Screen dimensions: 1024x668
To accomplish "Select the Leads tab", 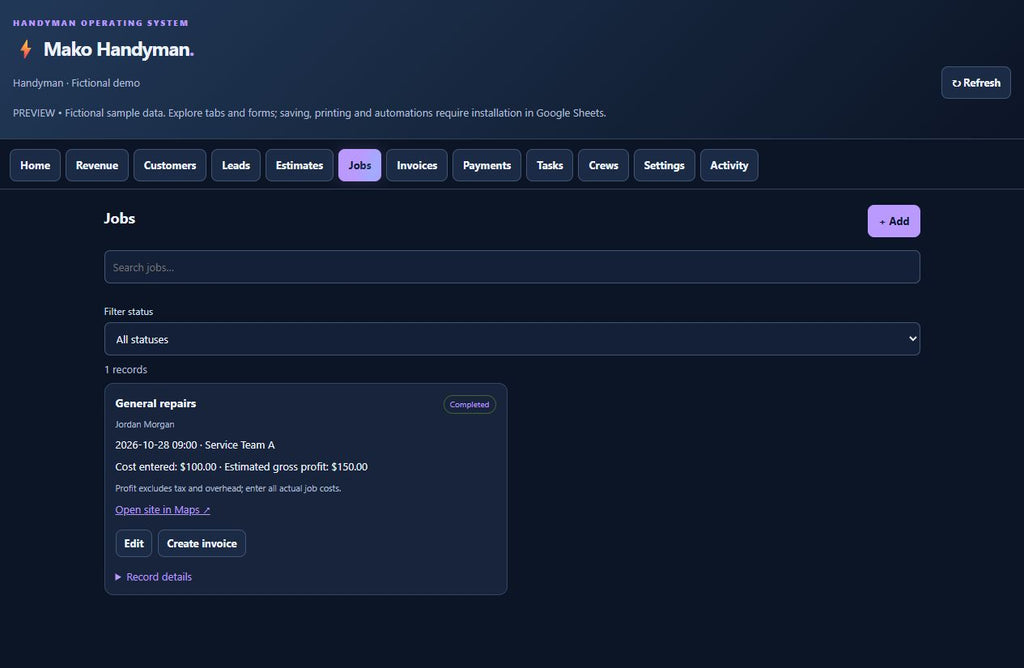I will pos(236,165).
